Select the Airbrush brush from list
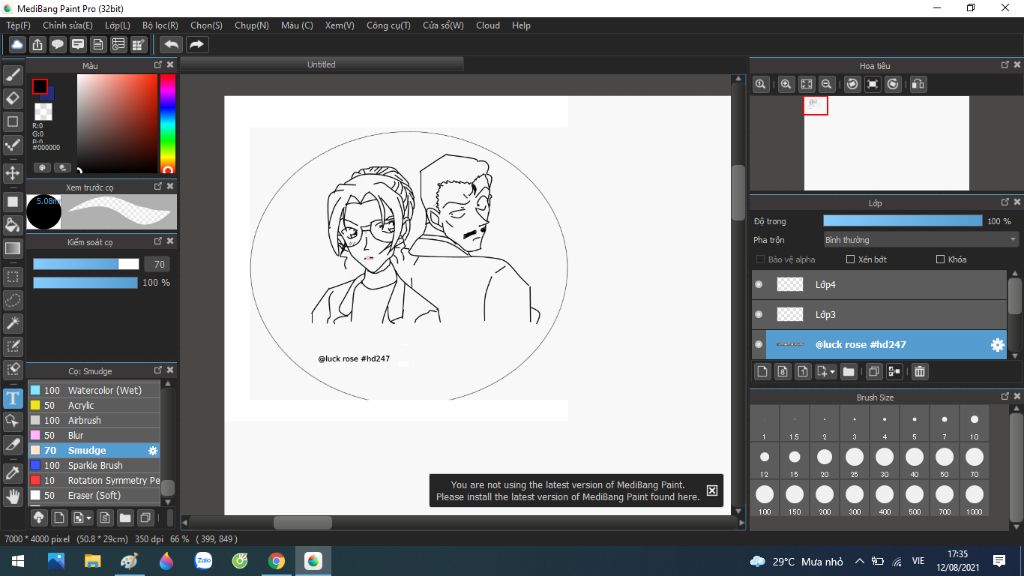The height and width of the screenshot is (576, 1024). pos(84,421)
